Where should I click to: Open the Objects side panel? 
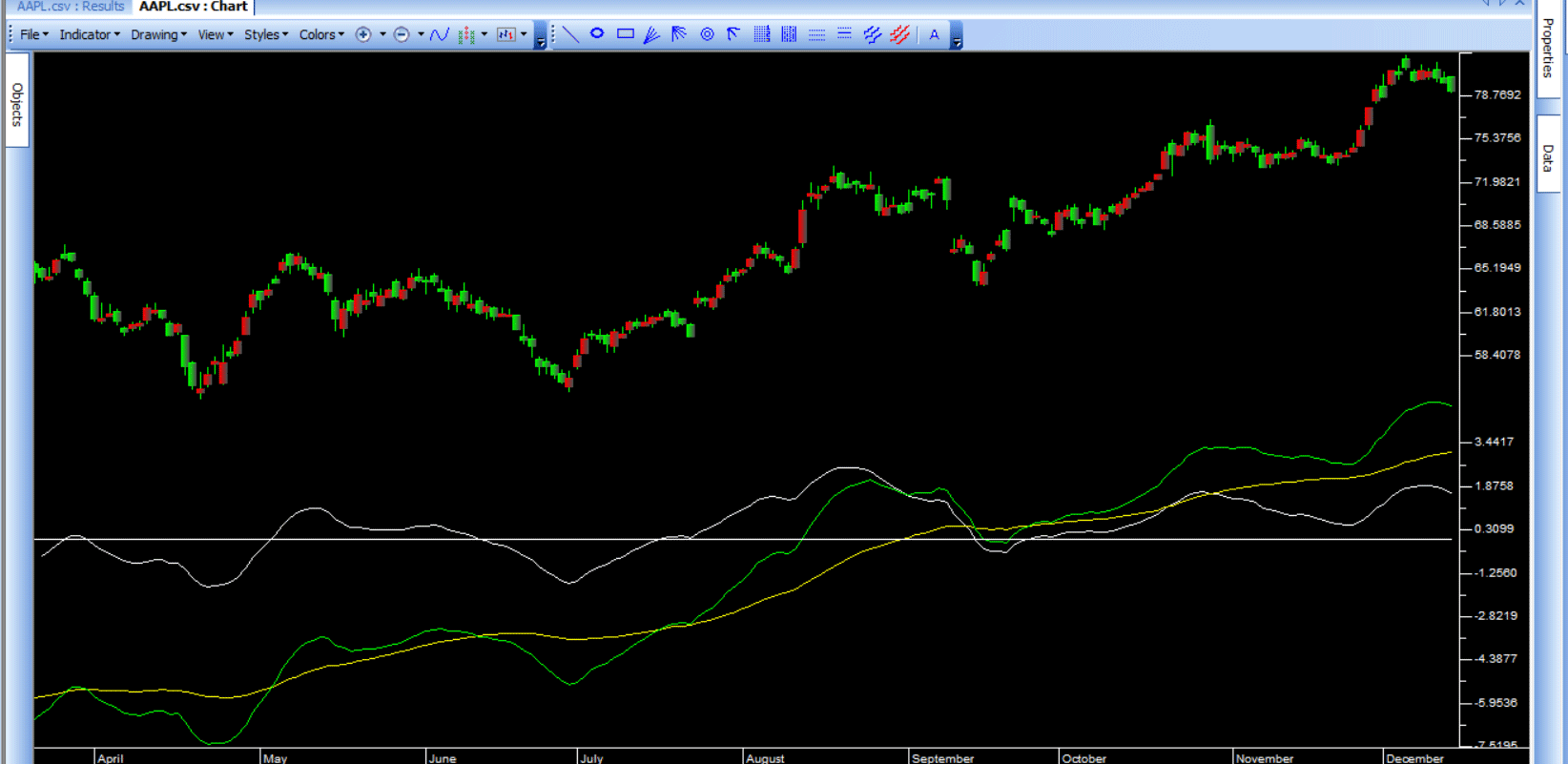pyautogui.click(x=17, y=103)
